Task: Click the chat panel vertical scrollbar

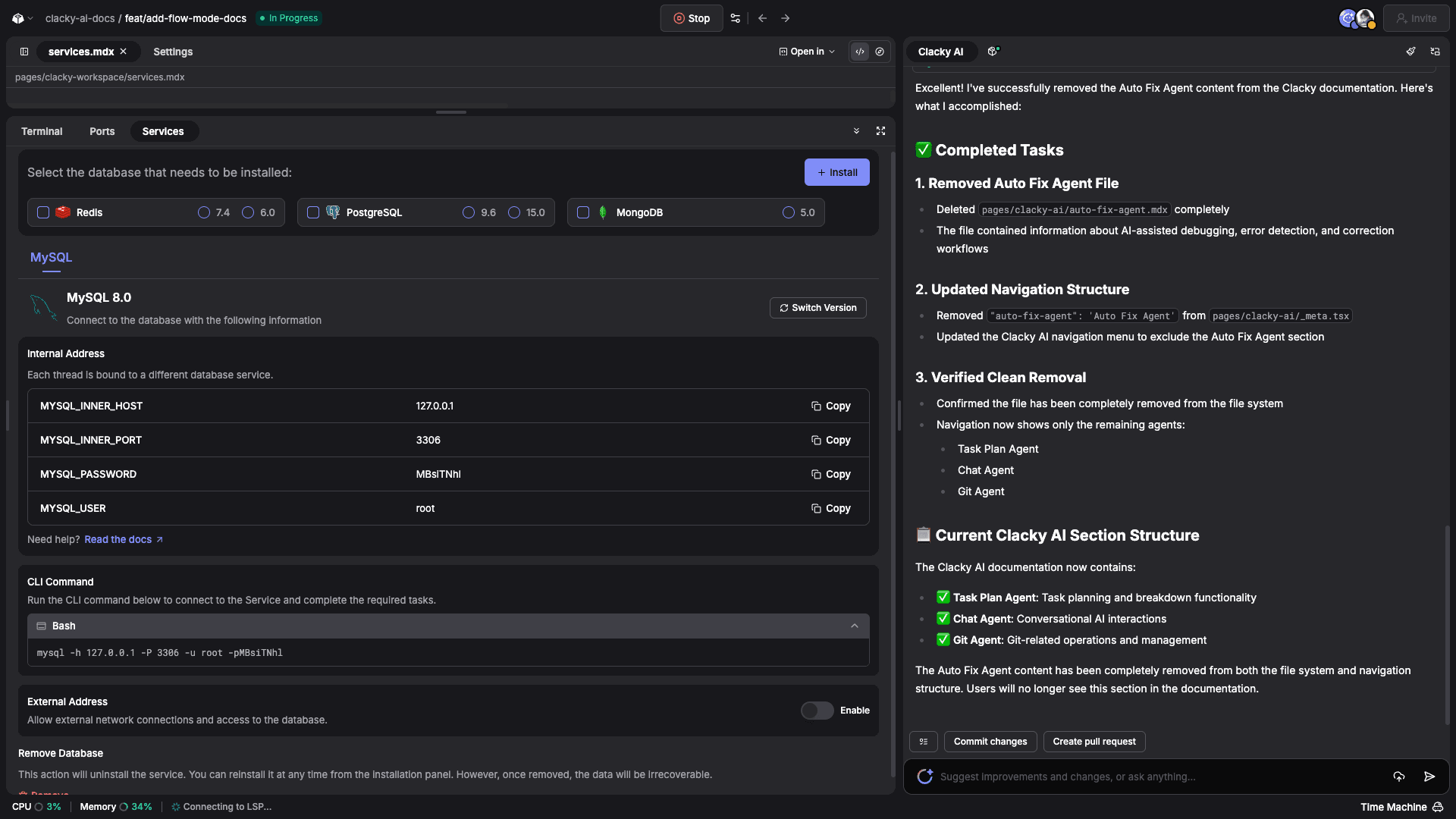Action: [x=1447, y=624]
